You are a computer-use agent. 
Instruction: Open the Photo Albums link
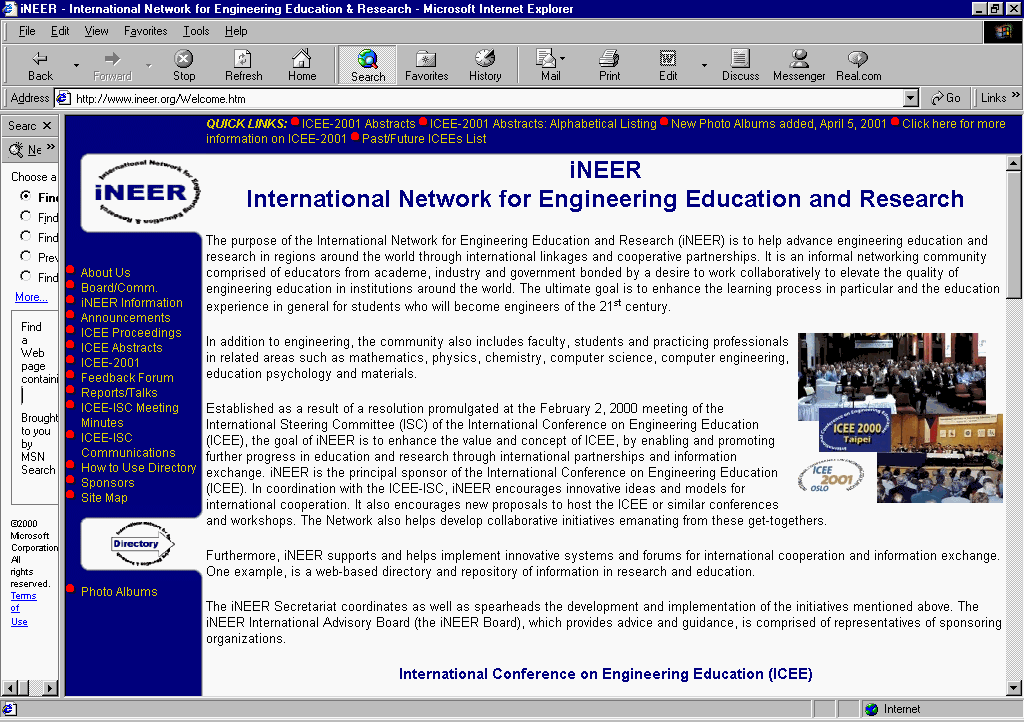point(119,592)
